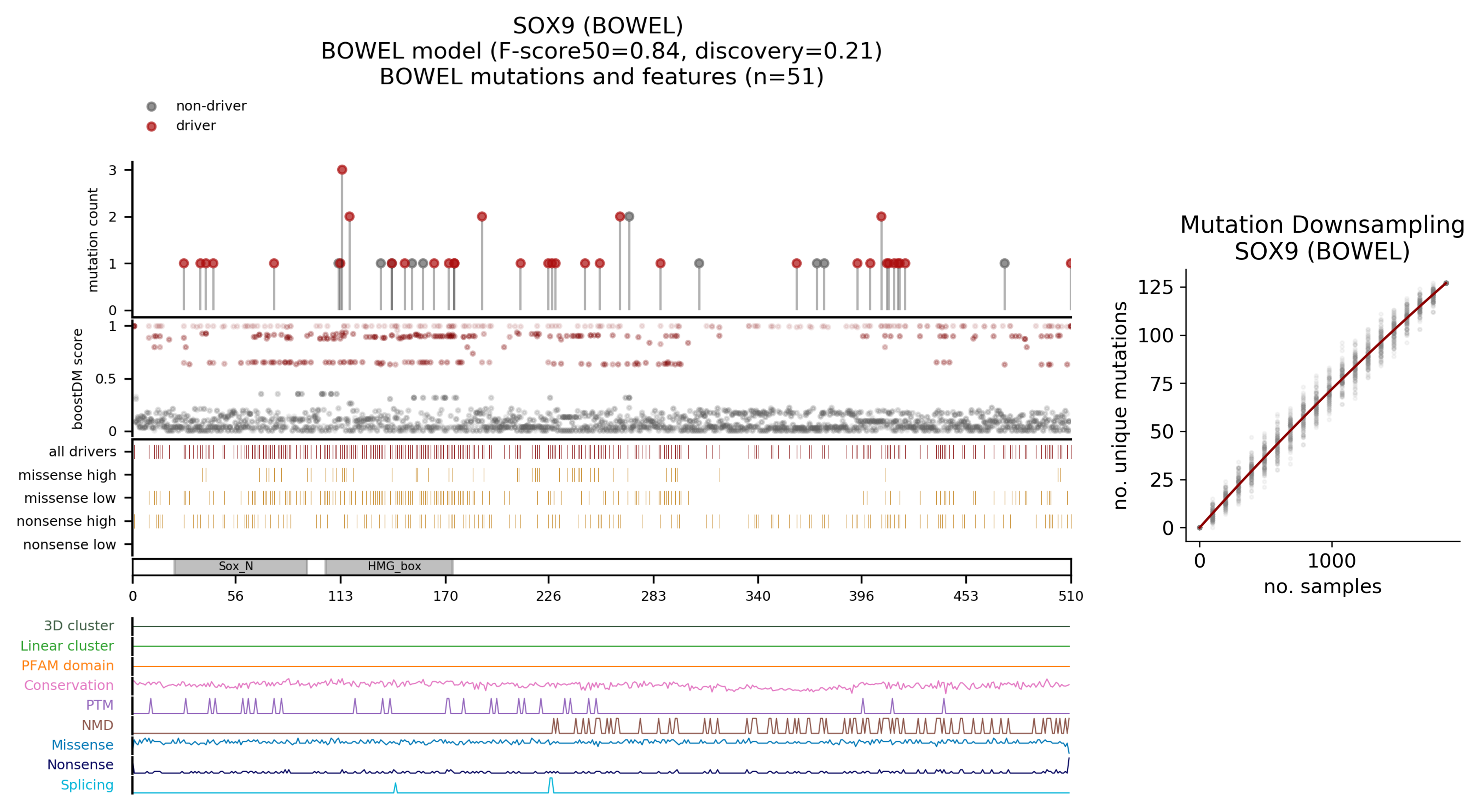Click the 'missense high' track label

tap(67, 475)
